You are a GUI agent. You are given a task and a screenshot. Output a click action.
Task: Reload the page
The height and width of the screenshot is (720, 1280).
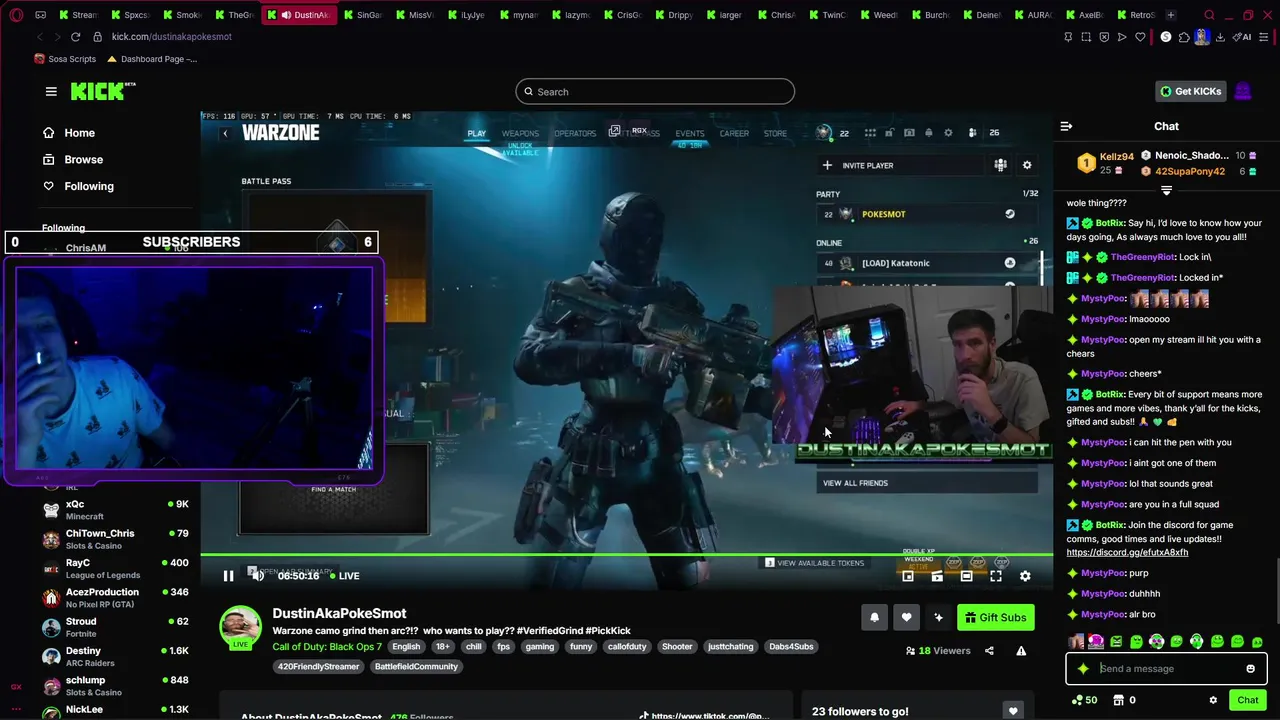[x=75, y=37]
